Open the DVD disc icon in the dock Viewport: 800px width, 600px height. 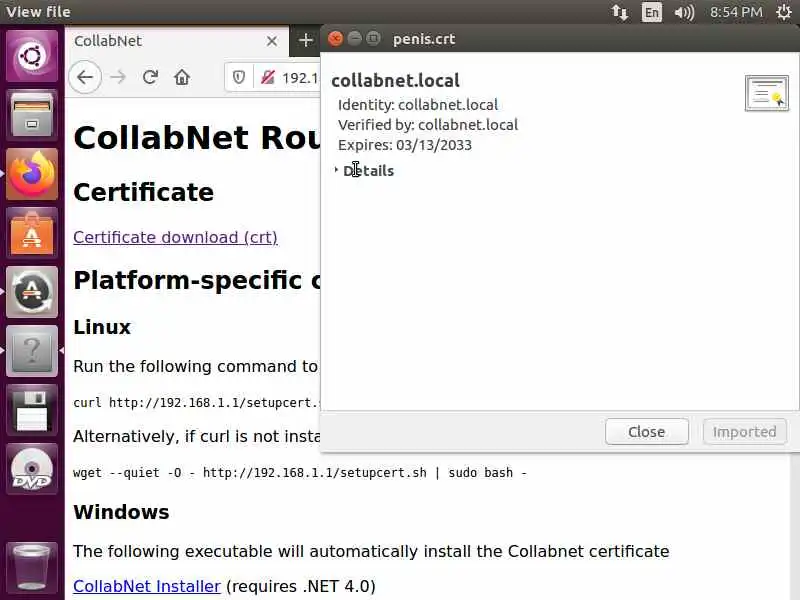pos(32,469)
